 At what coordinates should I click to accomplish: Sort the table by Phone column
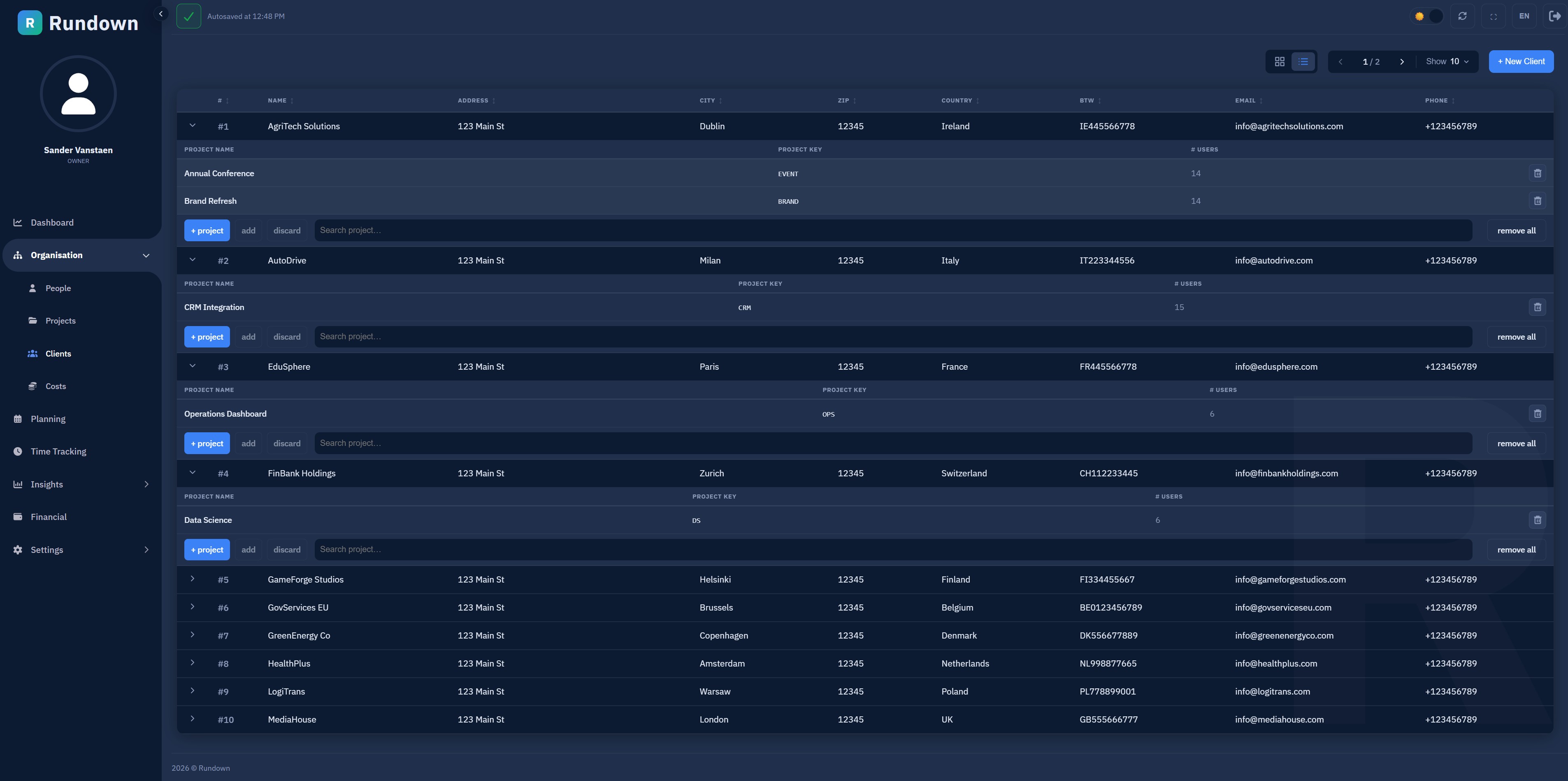tap(1440, 100)
